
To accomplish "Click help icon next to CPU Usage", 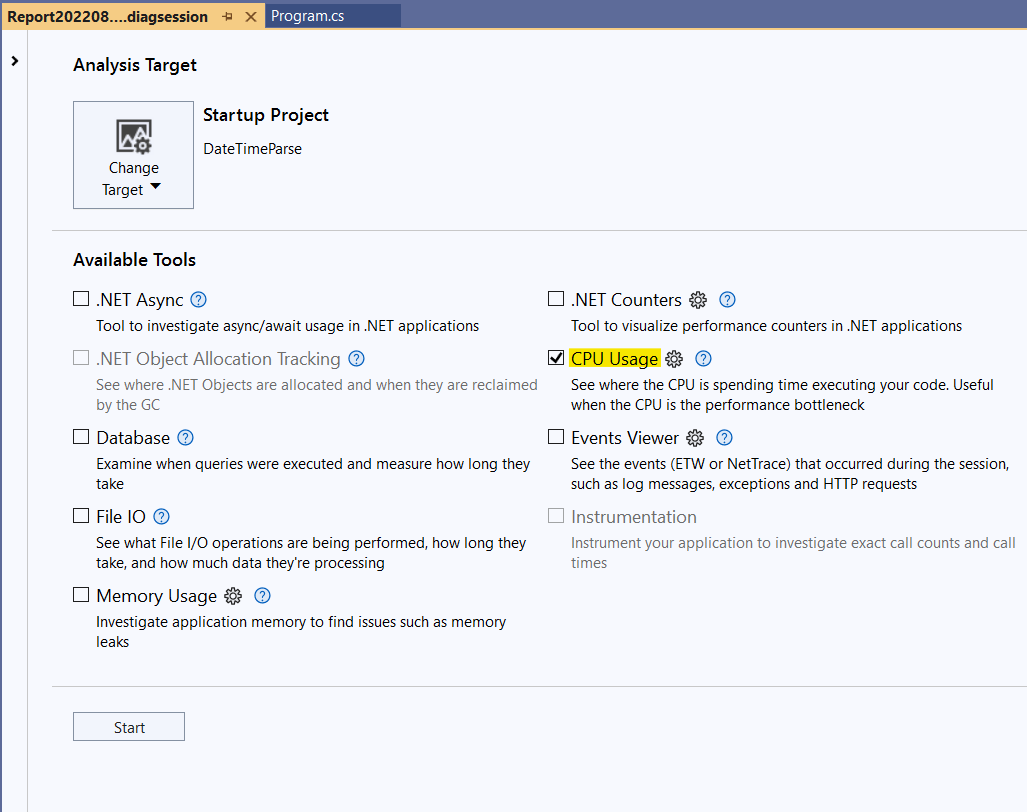I will pos(704,359).
